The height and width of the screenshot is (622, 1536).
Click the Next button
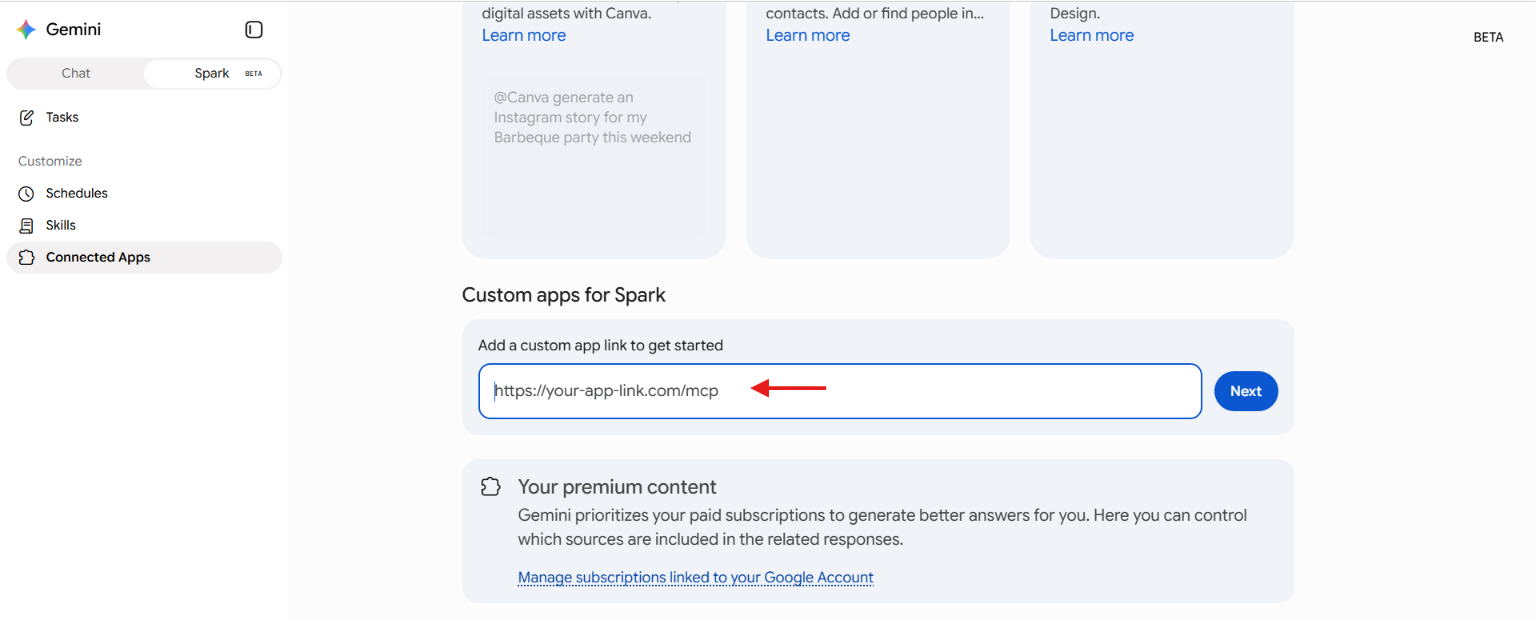pyautogui.click(x=1246, y=391)
